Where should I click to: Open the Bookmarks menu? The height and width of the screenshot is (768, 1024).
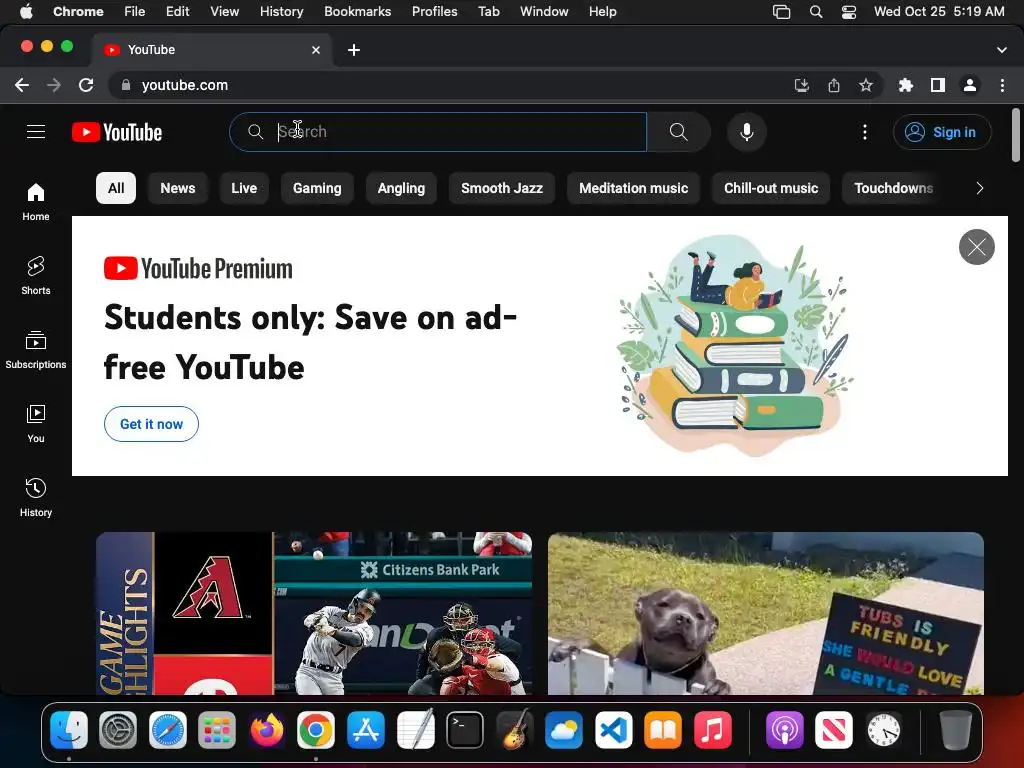pyautogui.click(x=357, y=12)
